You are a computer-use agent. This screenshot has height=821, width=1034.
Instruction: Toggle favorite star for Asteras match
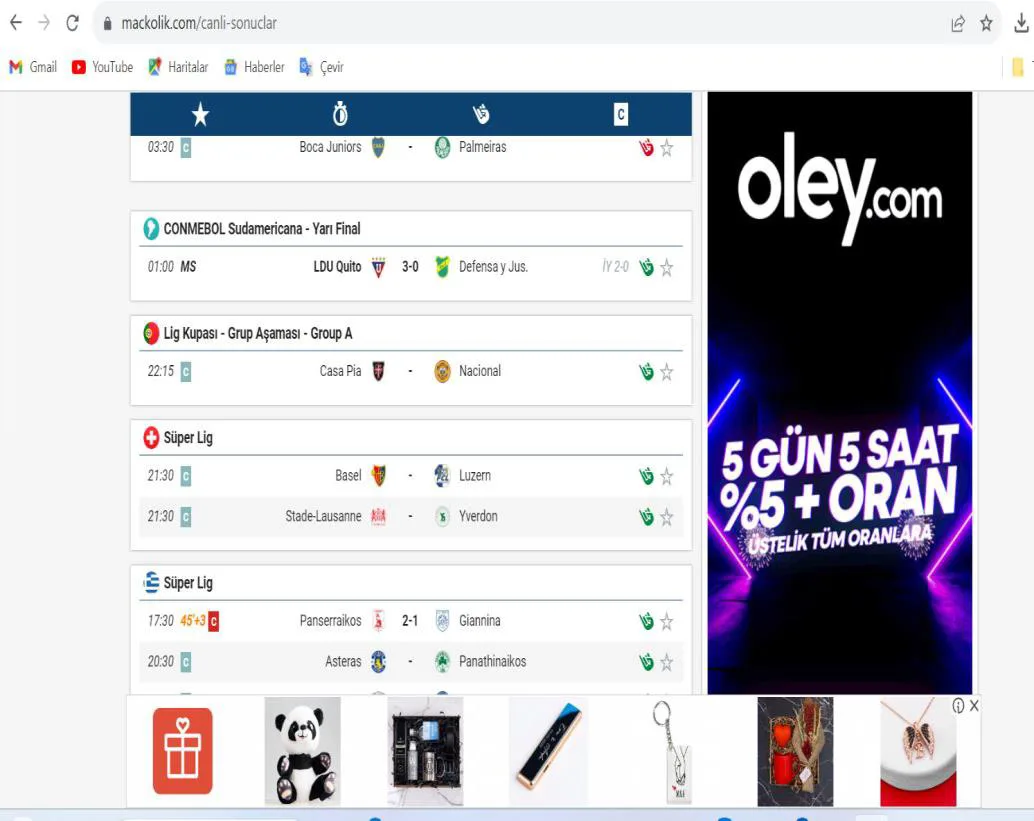click(x=667, y=662)
